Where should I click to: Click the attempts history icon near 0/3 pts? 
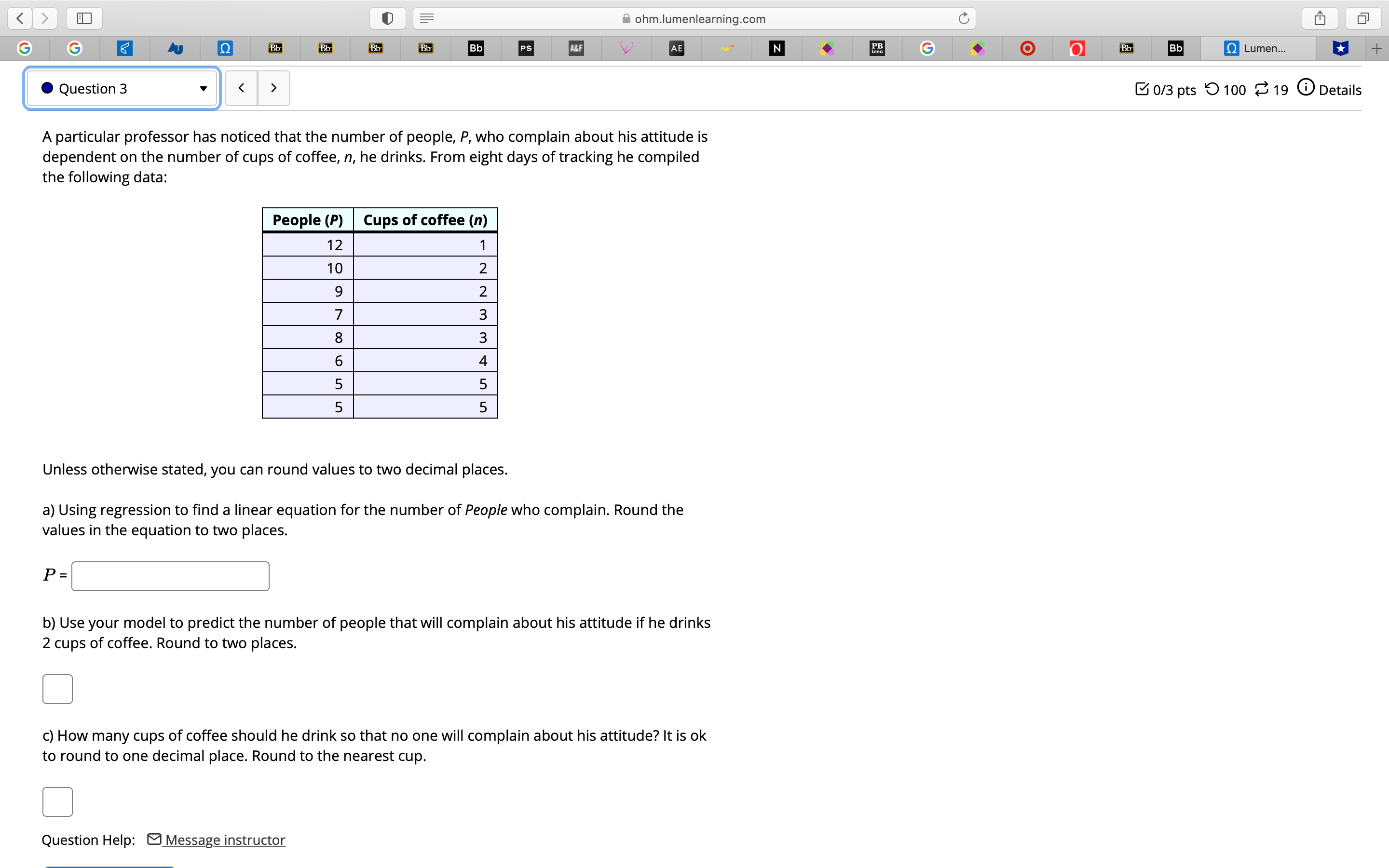1211,89
